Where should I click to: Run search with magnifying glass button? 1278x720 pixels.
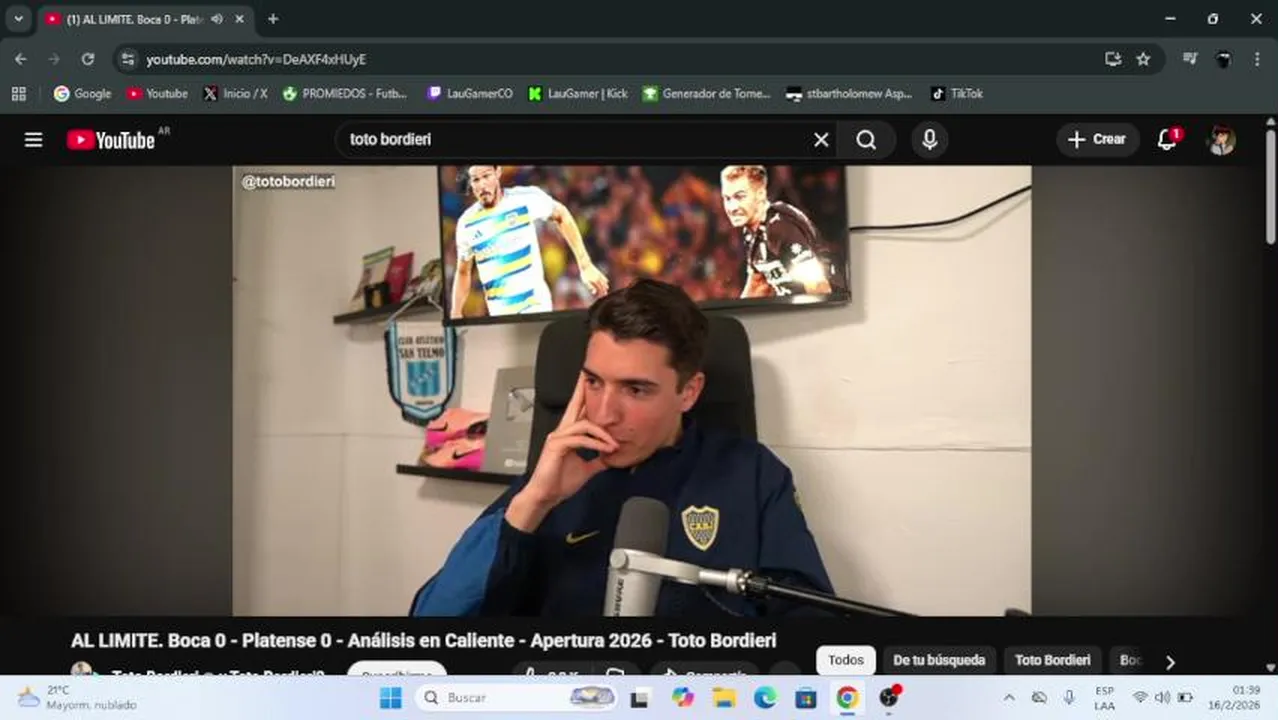pyautogui.click(x=866, y=140)
